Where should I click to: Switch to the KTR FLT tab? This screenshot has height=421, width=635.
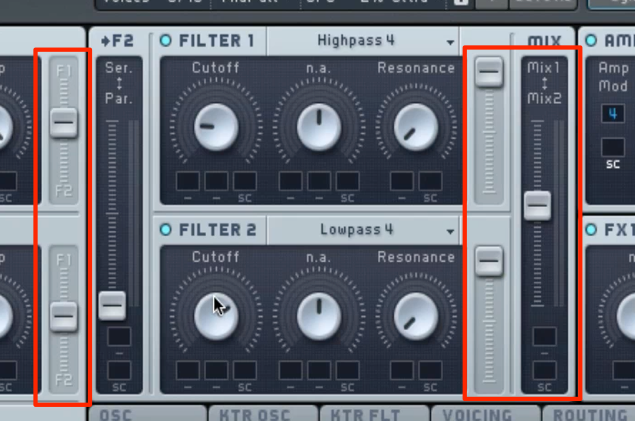pyautogui.click(x=375, y=414)
